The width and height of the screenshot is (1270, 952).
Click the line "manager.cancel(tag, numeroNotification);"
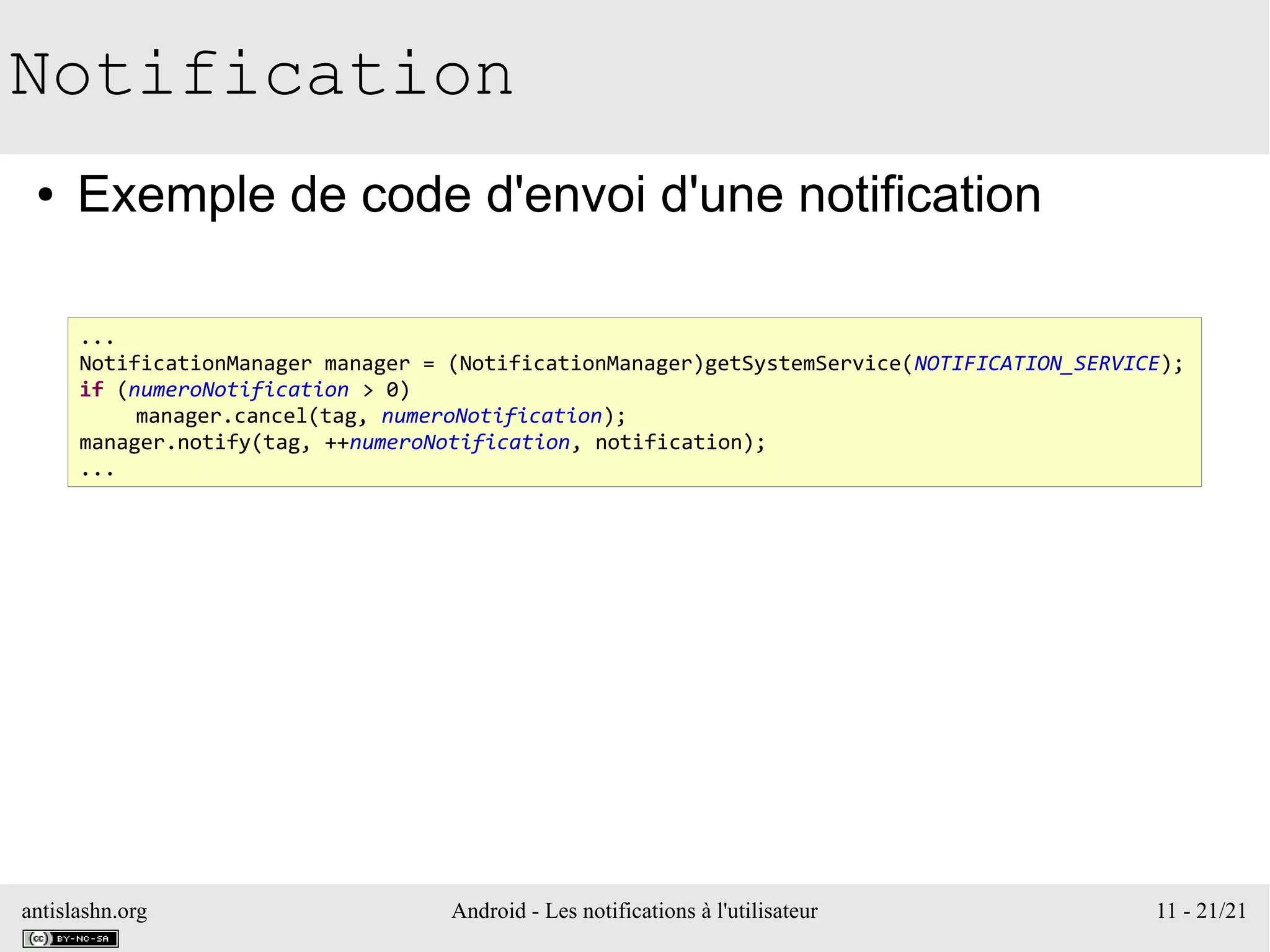coord(381,416)
